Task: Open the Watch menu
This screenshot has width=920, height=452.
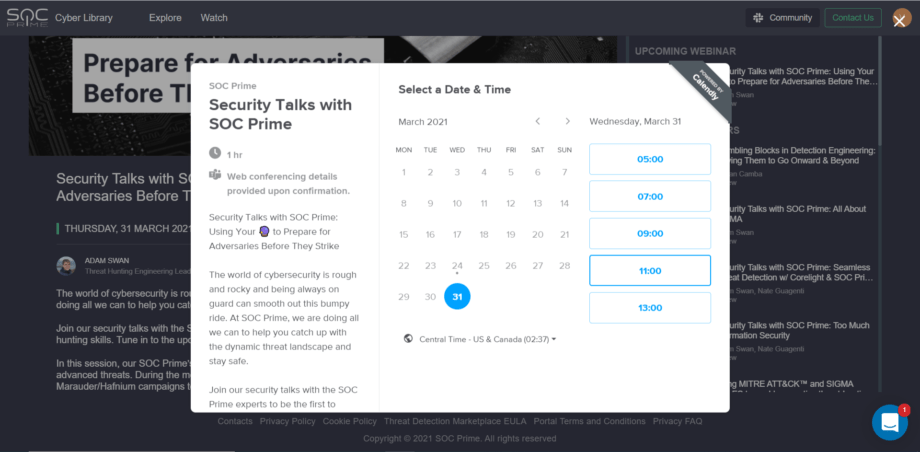Action: coord(214,18)
